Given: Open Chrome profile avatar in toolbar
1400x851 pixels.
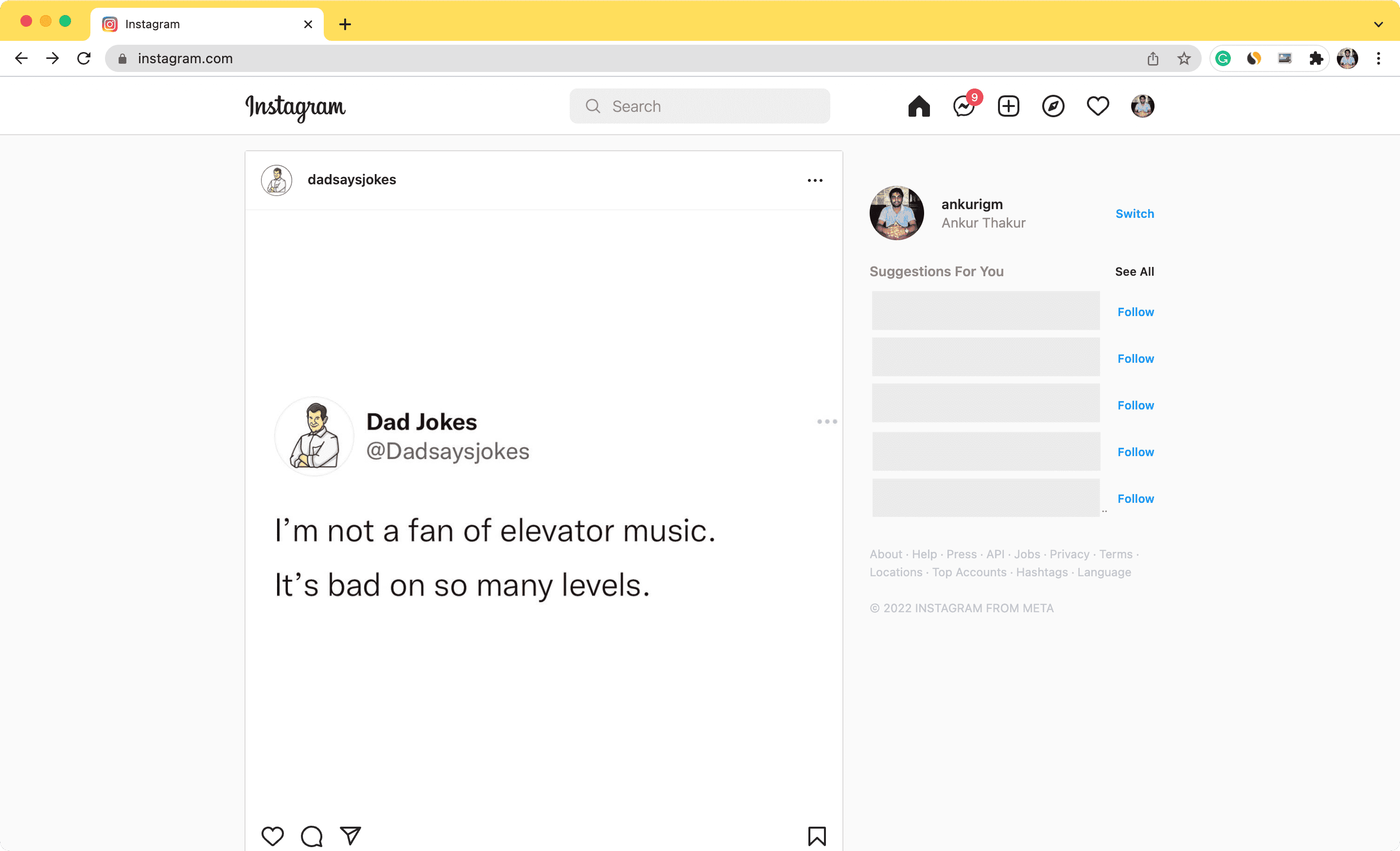Looking at the screenshot, I should (1347, 58).
